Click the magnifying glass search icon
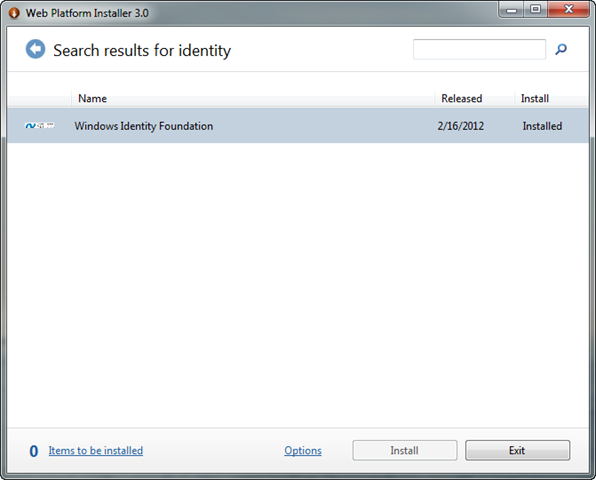Viewport: 596px width, 480px height. coord(561,49)
